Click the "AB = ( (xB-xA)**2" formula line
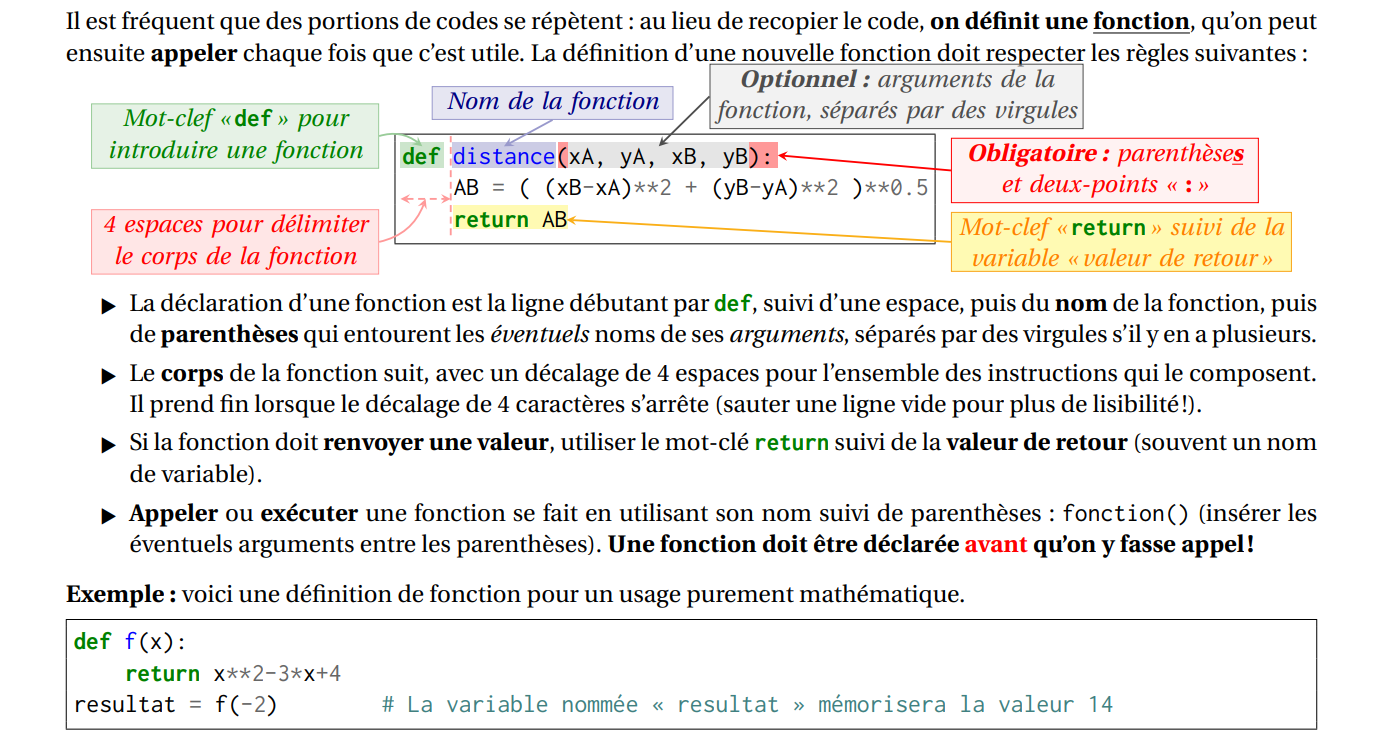The image size is (1385, 739). (x=690, y=188)
